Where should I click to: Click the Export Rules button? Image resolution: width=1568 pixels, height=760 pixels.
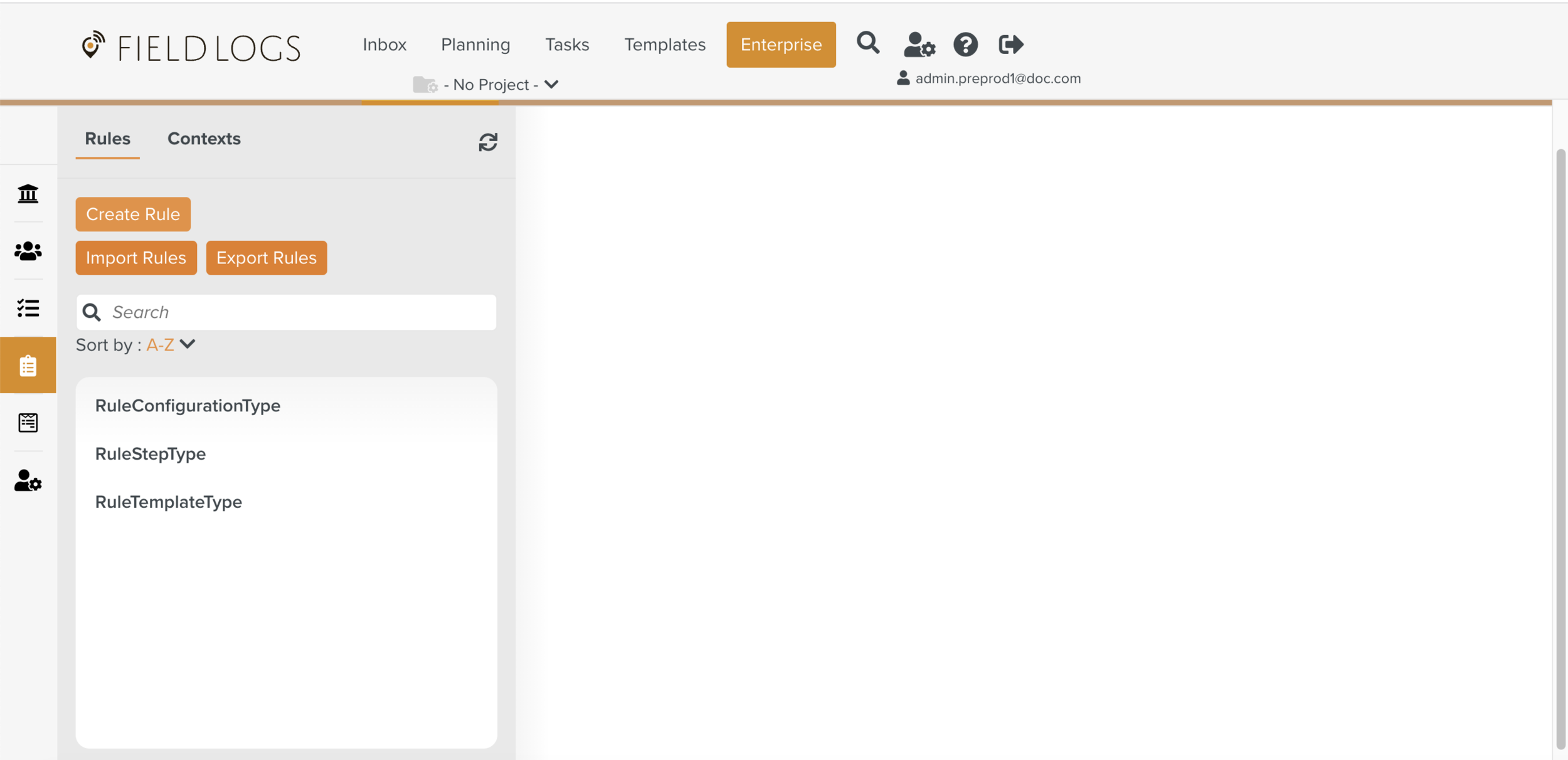pyautogui.click(x=266, y=258)
